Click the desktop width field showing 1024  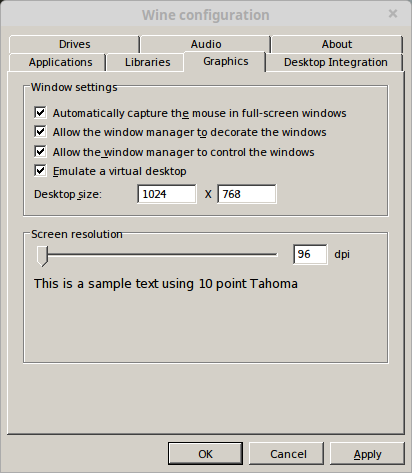coord(167,194)
